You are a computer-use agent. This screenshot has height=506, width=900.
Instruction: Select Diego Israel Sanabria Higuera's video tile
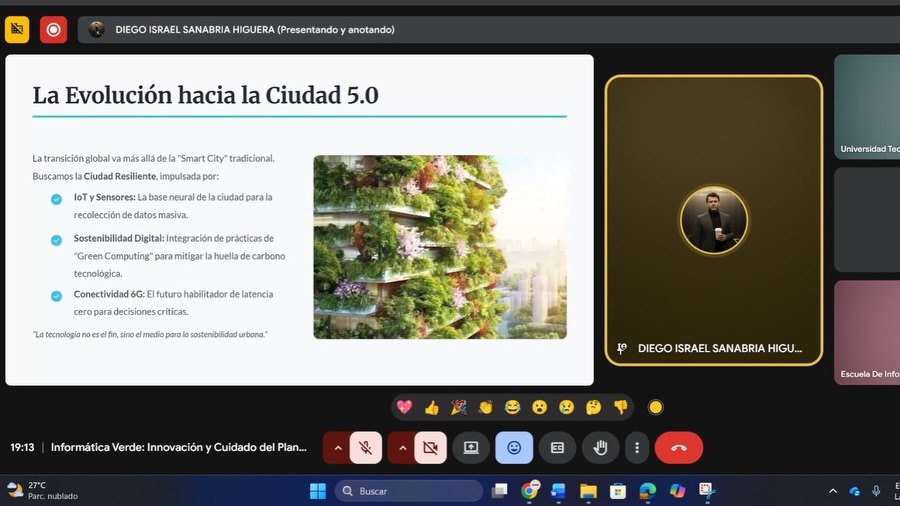[714, 220]
